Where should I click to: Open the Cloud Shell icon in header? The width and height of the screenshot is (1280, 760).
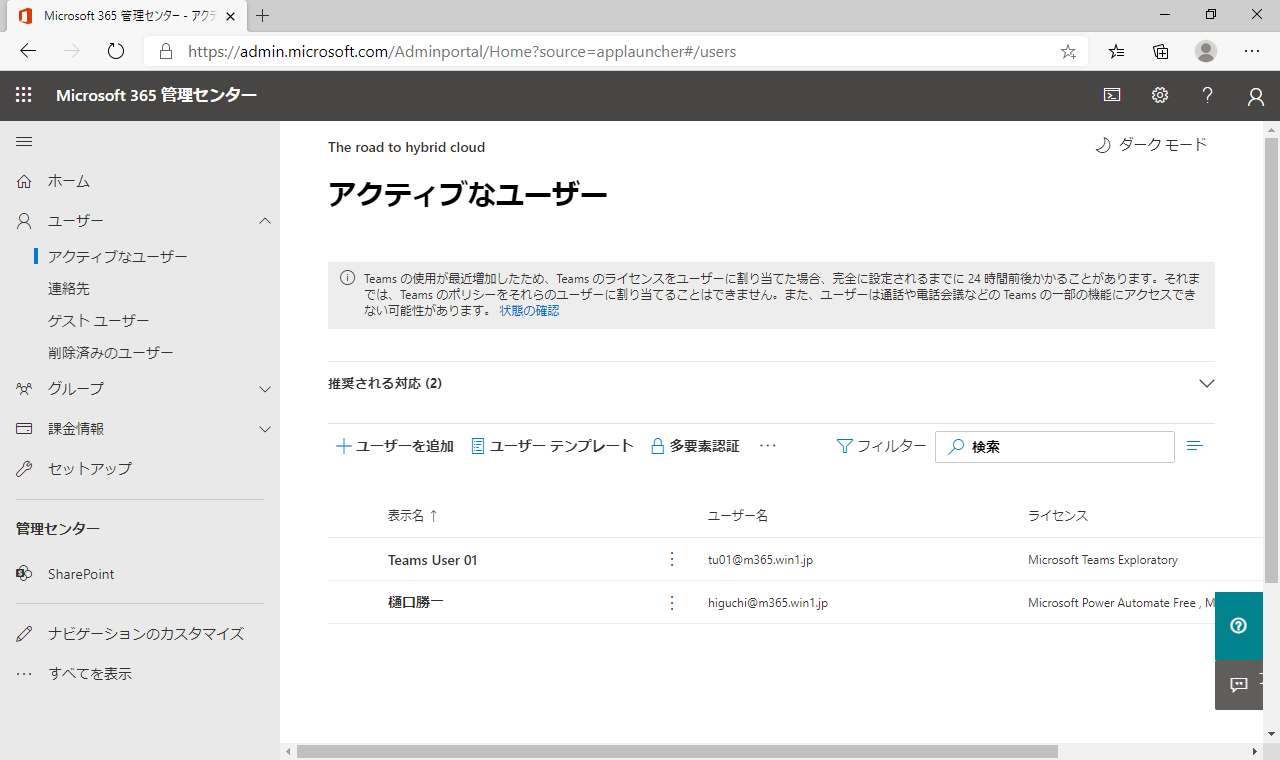[1111, 95]
